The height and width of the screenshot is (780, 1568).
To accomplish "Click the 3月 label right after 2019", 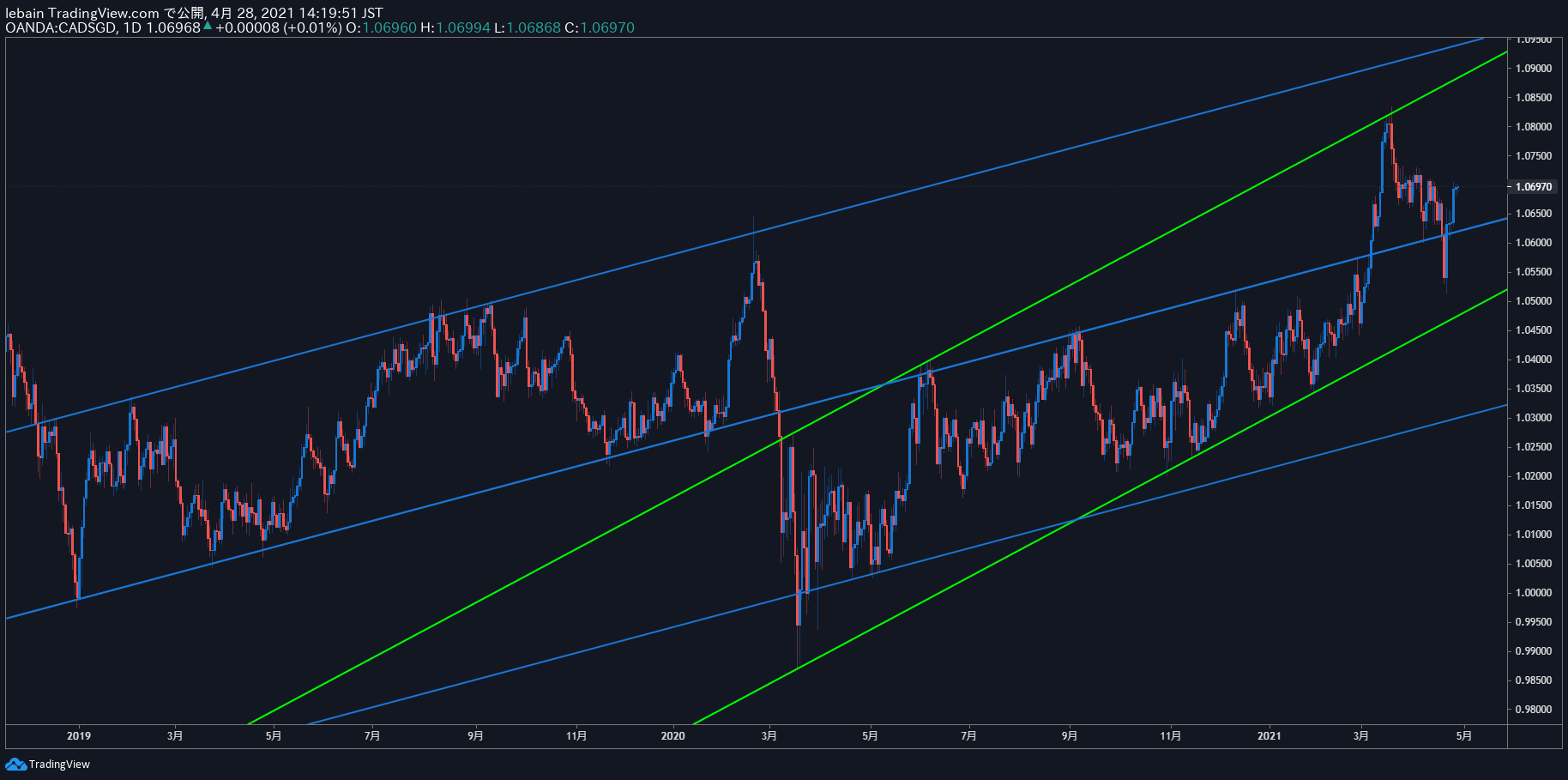I will (175, 736).
